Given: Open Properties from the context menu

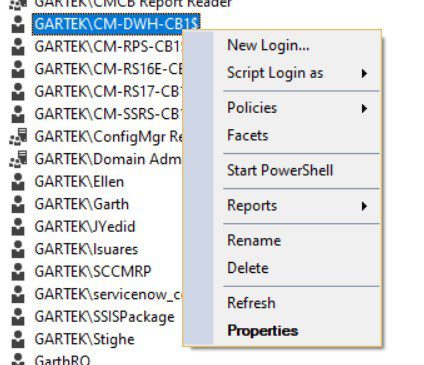Looking at the screenshot, I should pos(263,331).
